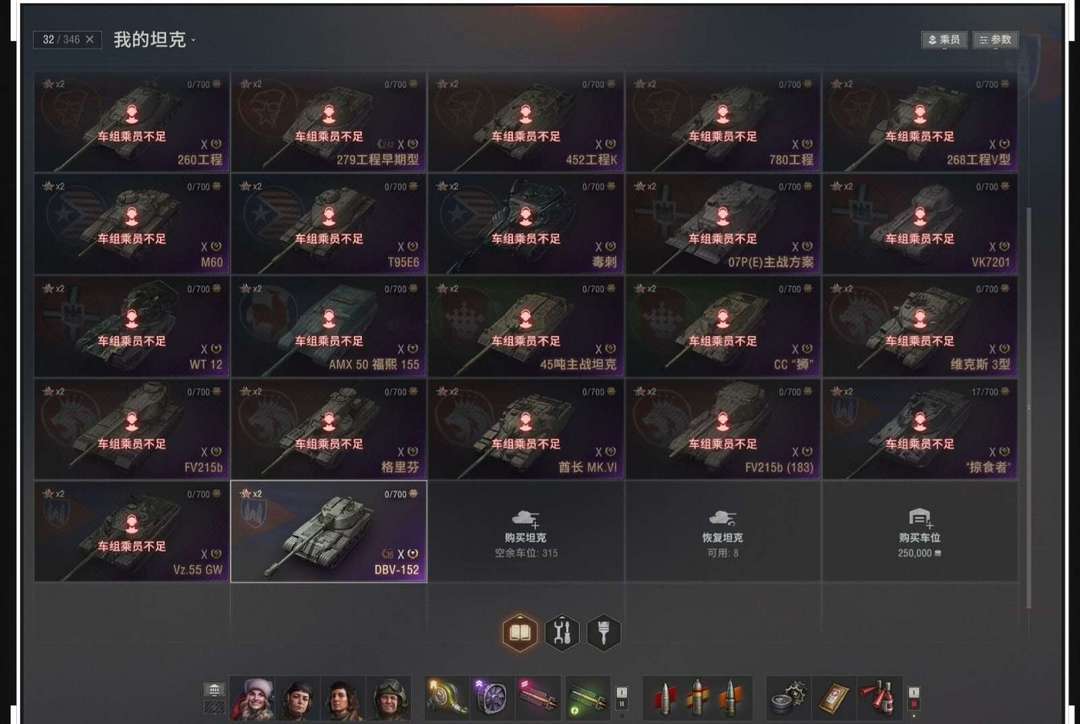Viewport: 1080px width, 724px height.
Task: Open the wrench and screwdriver maintenance icon
Action: 562,632
